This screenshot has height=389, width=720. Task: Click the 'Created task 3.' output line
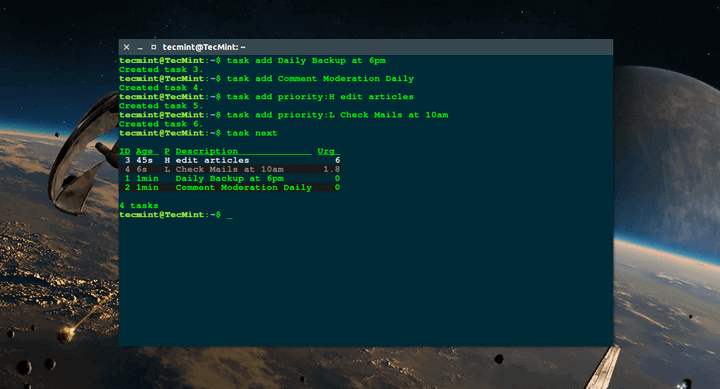pos(161,70)
